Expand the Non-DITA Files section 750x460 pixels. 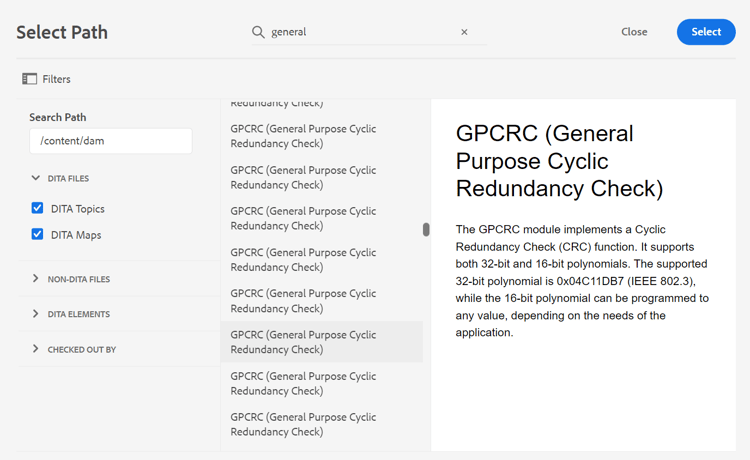[x=36, y=279]
